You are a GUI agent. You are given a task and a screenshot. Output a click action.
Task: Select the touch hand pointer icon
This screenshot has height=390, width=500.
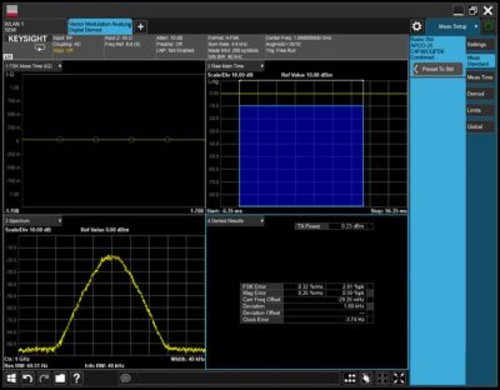(x=366, y=378)
